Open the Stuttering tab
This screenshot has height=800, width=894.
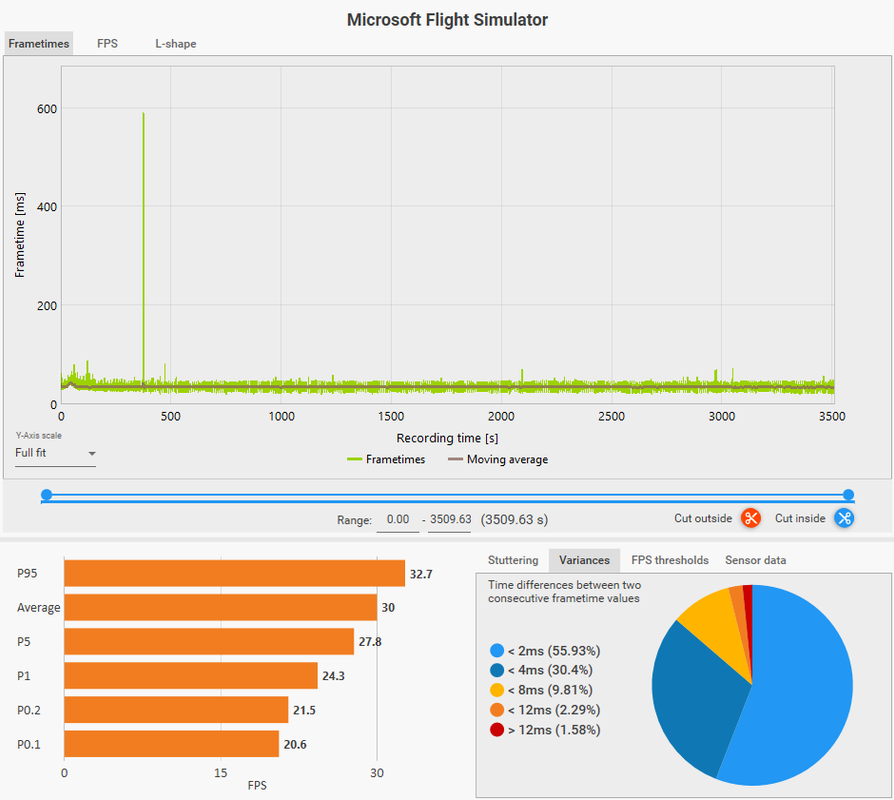point(513,560)
